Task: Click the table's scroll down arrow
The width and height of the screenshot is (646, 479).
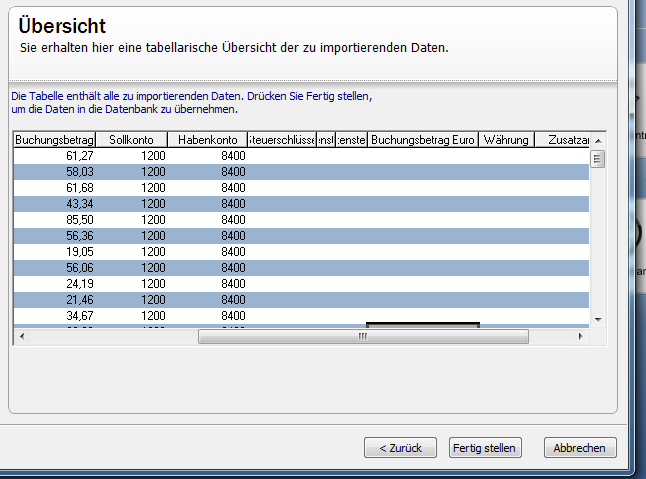Action: coord(598,320)
